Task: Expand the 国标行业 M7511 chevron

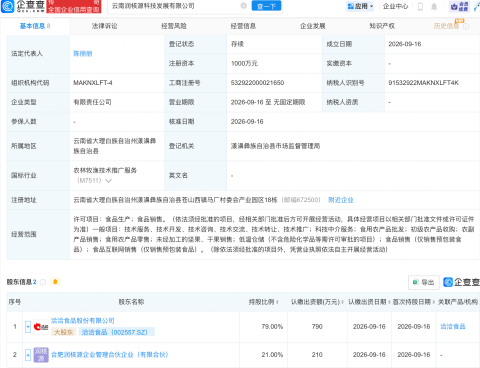Action: click(x=108, y=181)
